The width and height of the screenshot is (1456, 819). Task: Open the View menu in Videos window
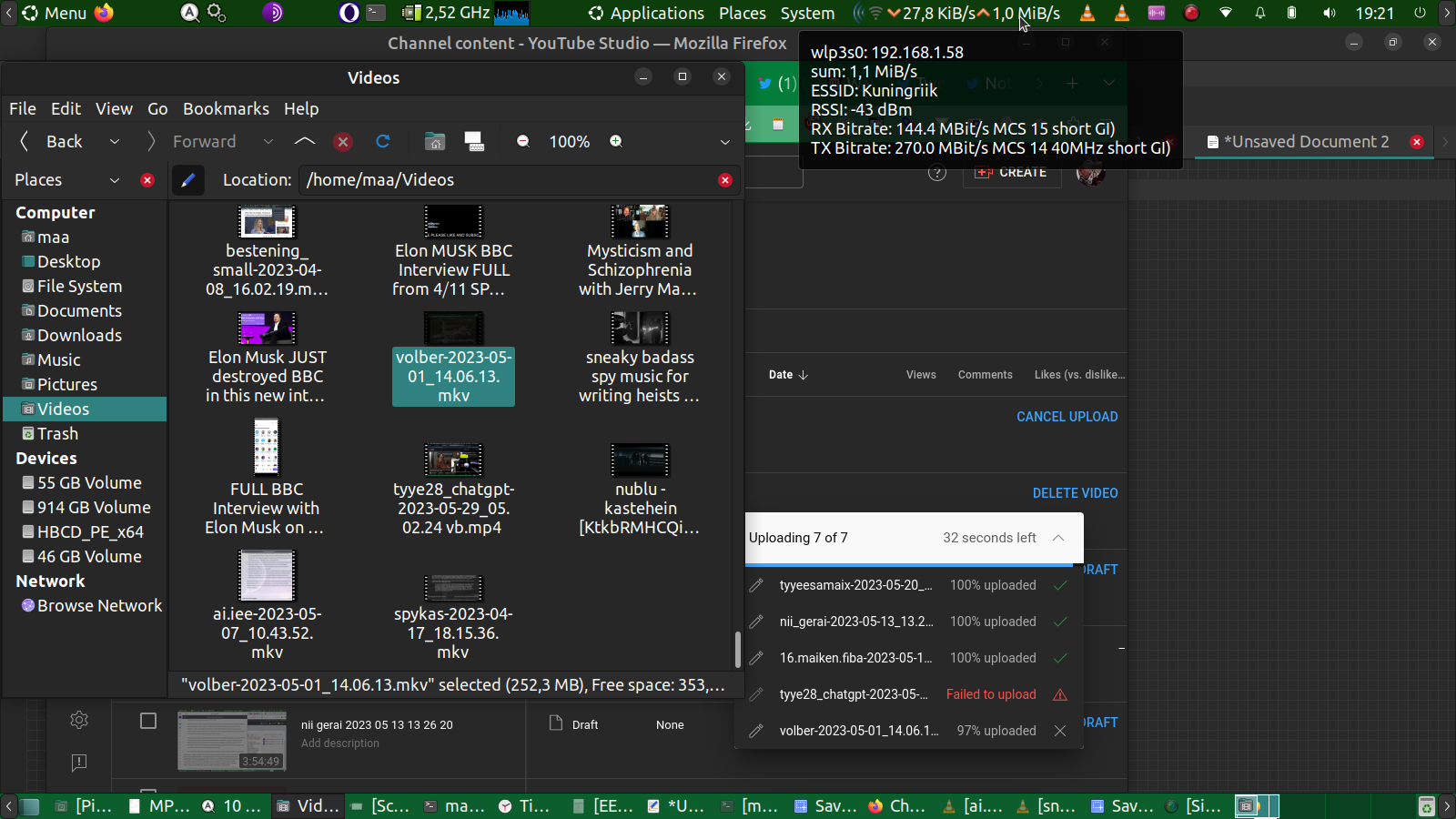click(114, 108)
